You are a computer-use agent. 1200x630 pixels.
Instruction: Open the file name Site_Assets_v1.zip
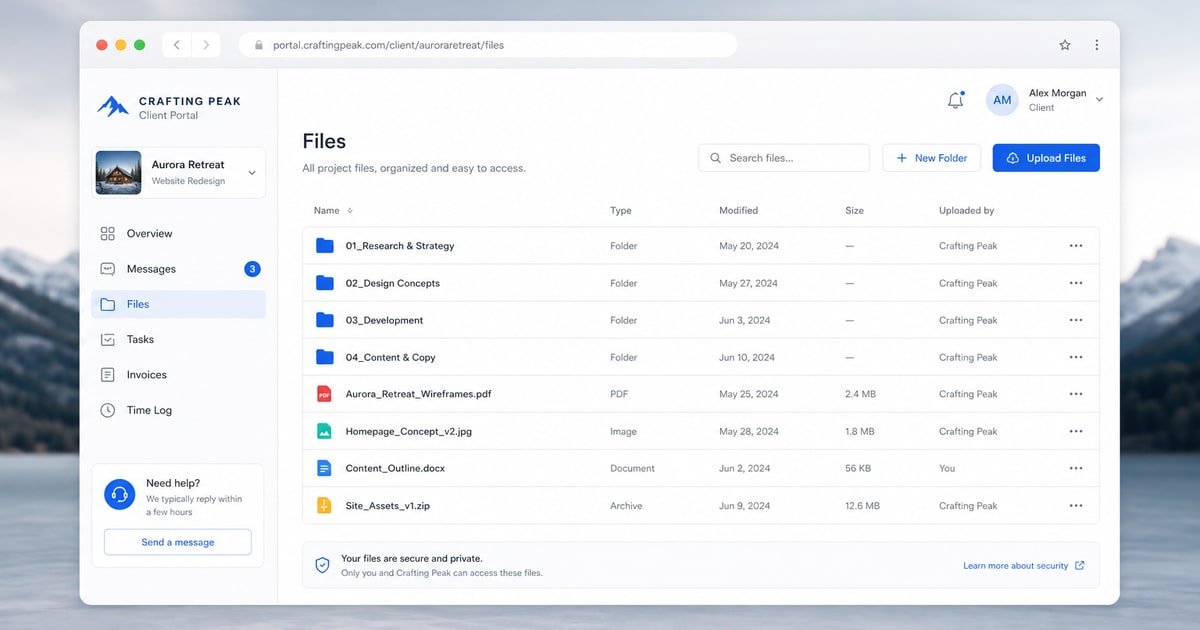[x=387, y=506]
